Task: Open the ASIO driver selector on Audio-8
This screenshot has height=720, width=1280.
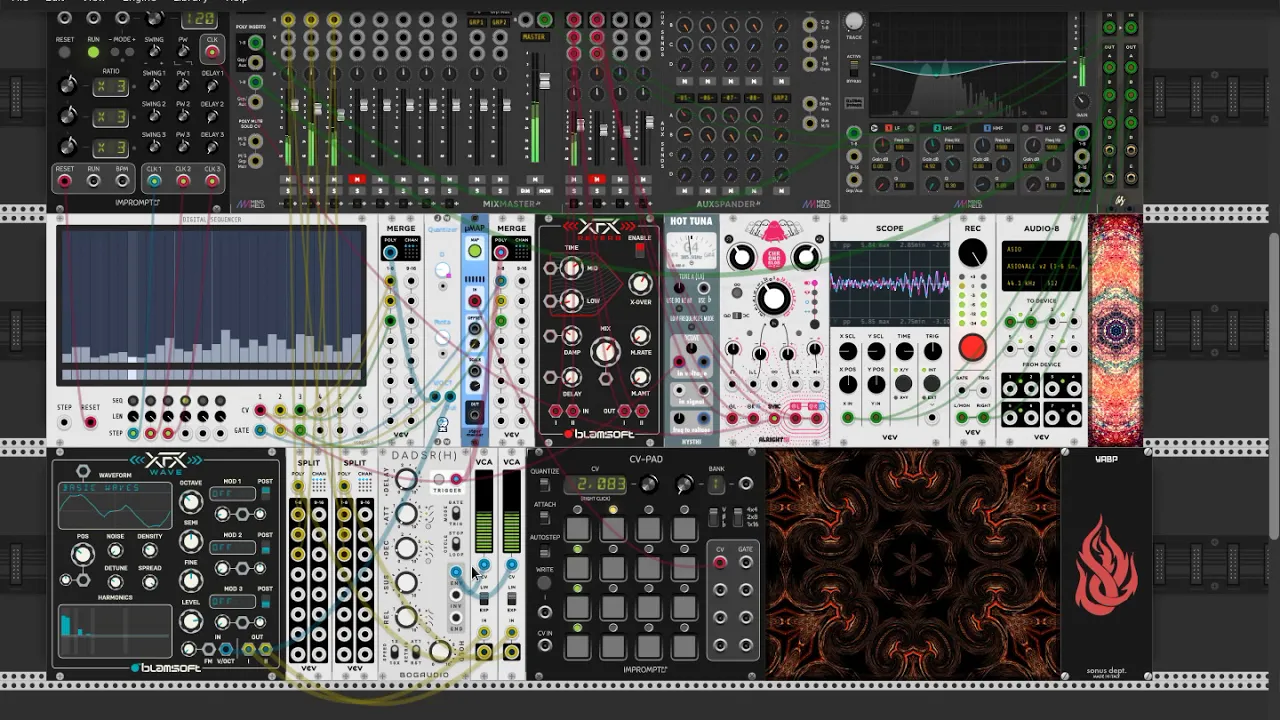Action: (x=1041, y=249)
